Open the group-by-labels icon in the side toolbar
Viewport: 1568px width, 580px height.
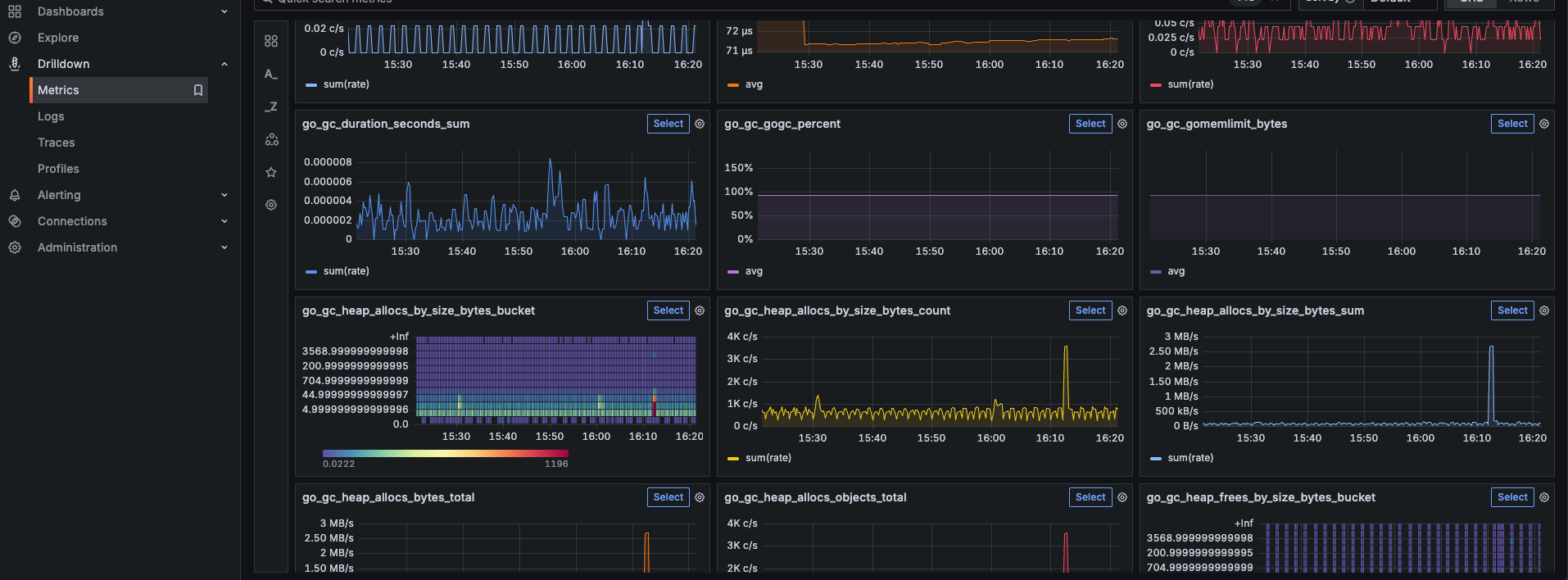271,140
